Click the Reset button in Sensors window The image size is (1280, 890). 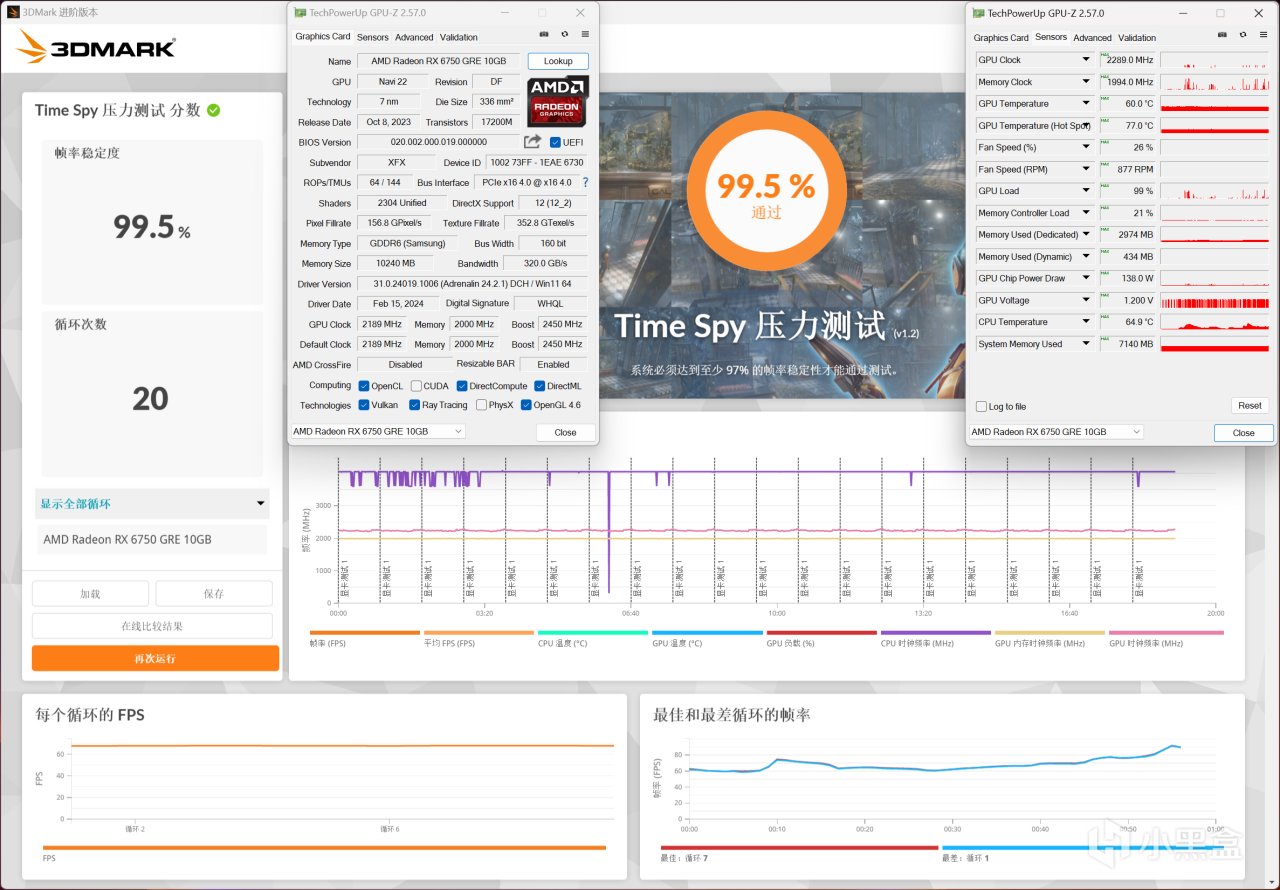pyautogui.click(x=1250, y=405)
